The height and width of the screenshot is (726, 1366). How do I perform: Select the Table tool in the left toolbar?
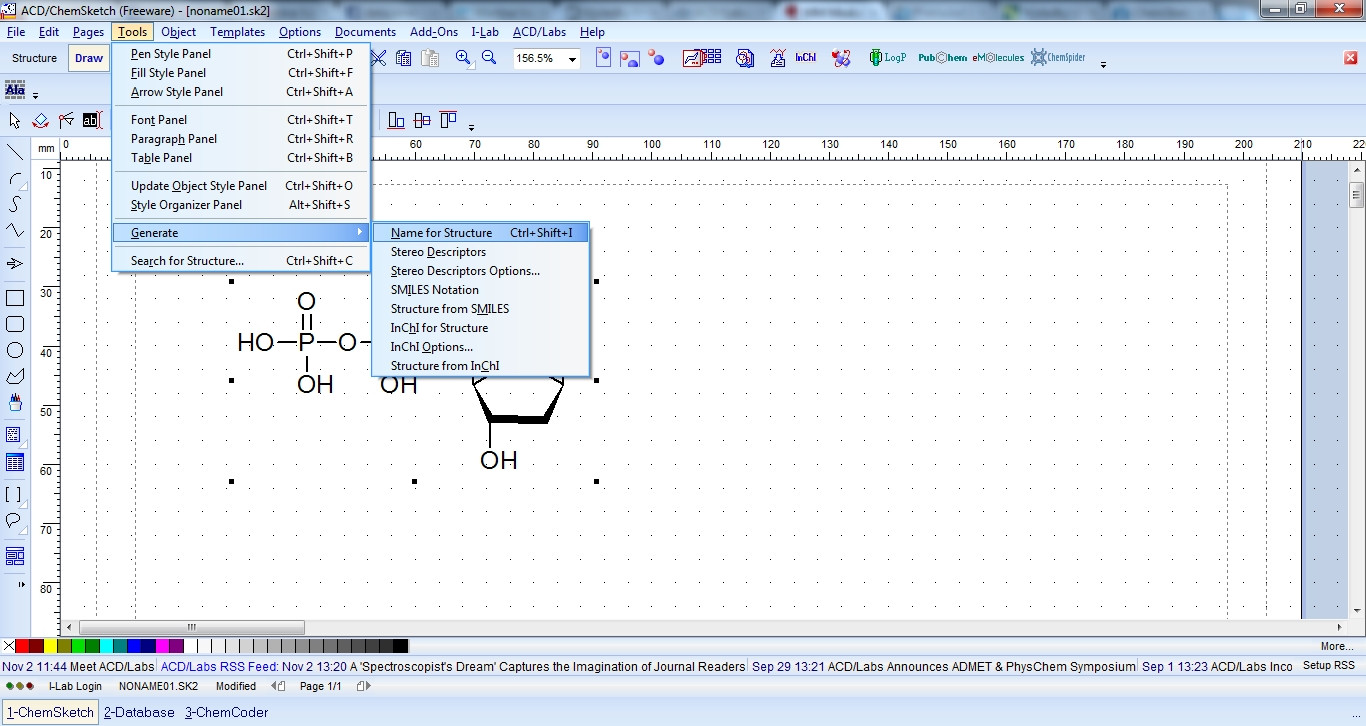pyautogui.click(x=15, y=462)
